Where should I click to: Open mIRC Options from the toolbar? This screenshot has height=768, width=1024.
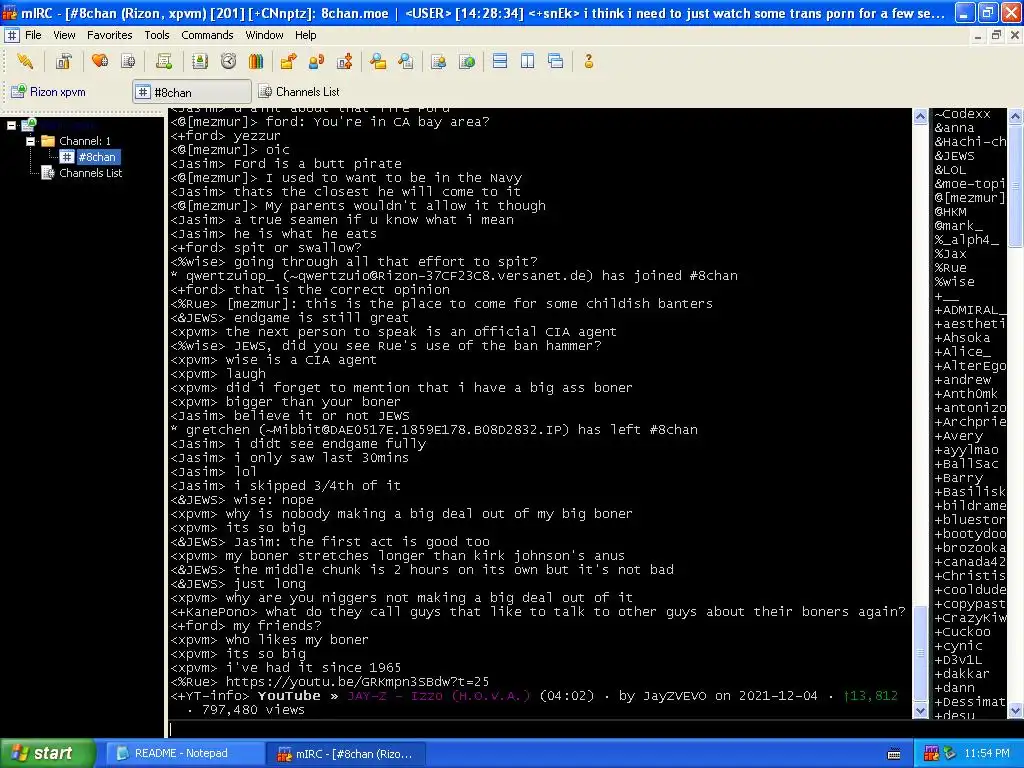[x=63, y=61]
